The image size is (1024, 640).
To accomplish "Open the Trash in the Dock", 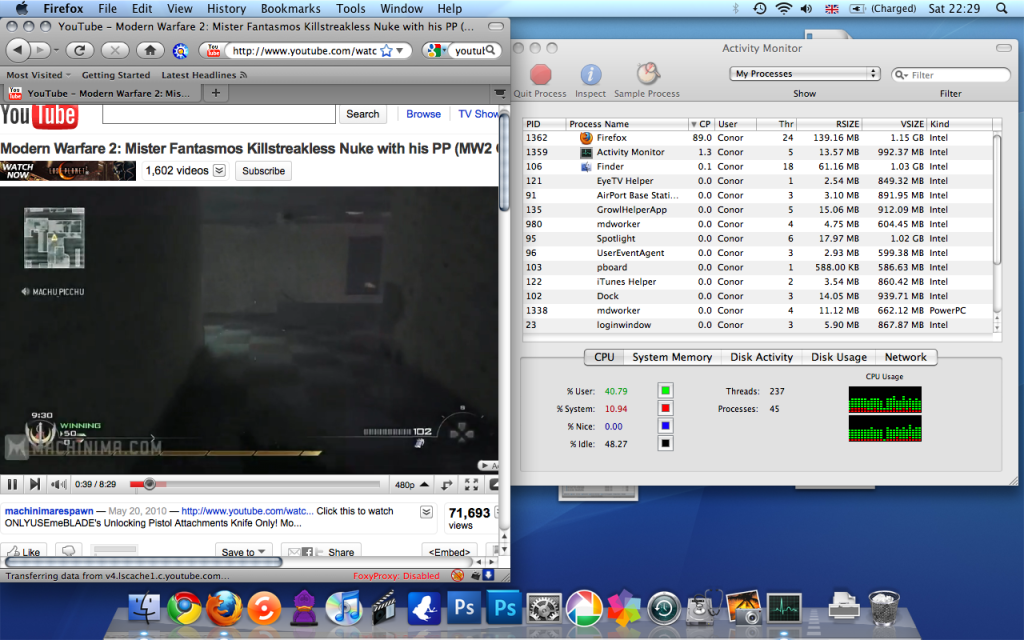I will point(884,607).
